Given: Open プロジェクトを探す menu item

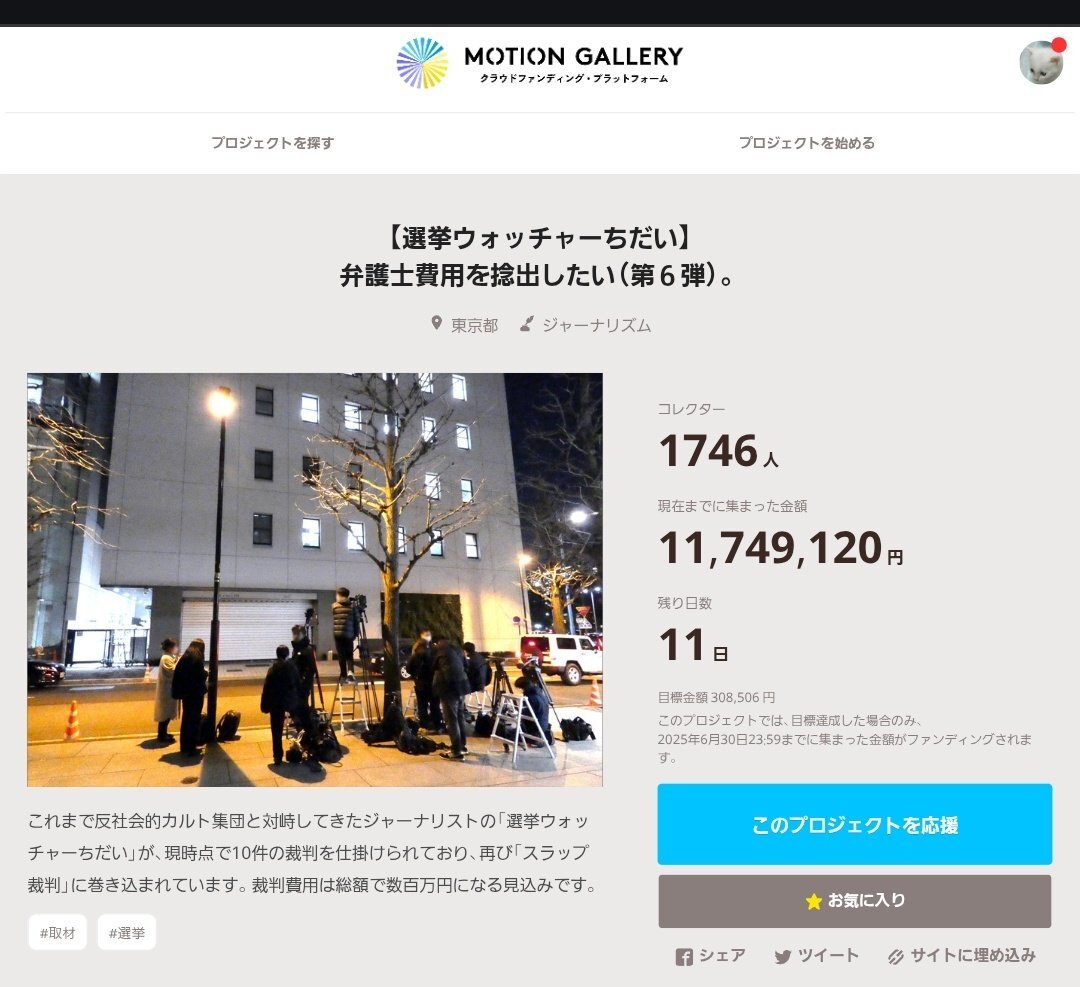Looking at the screenshot, I should (273, 143).
